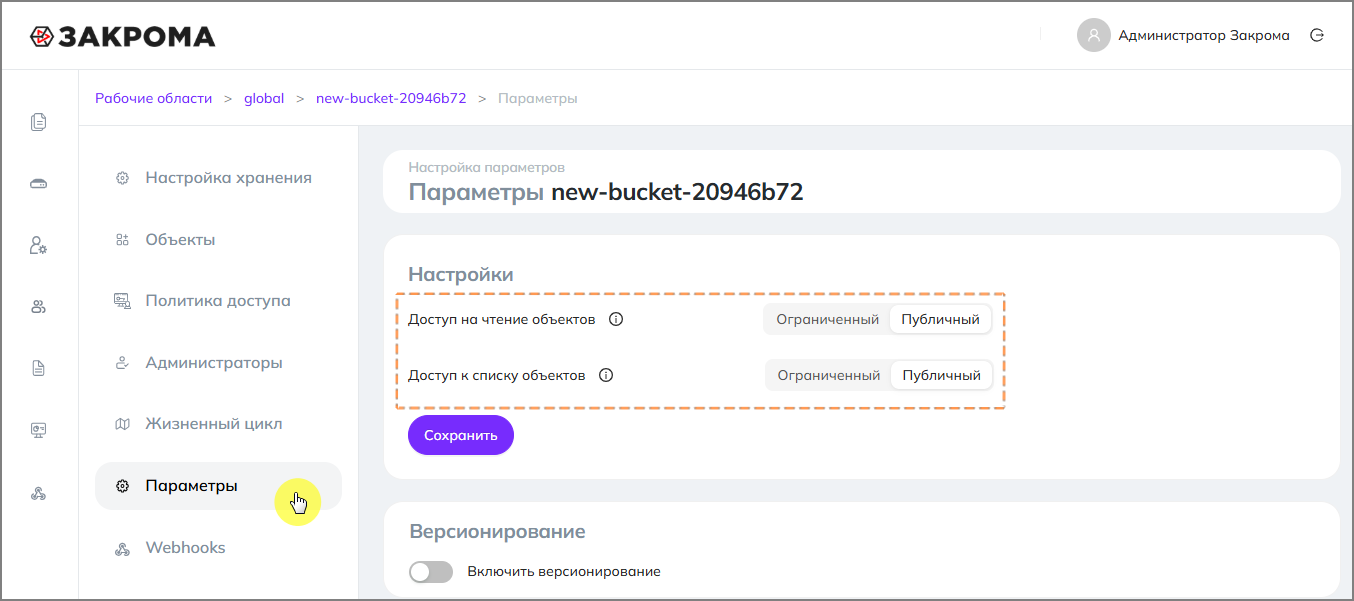Click the person icon beside Администраторы

point(122,363)
